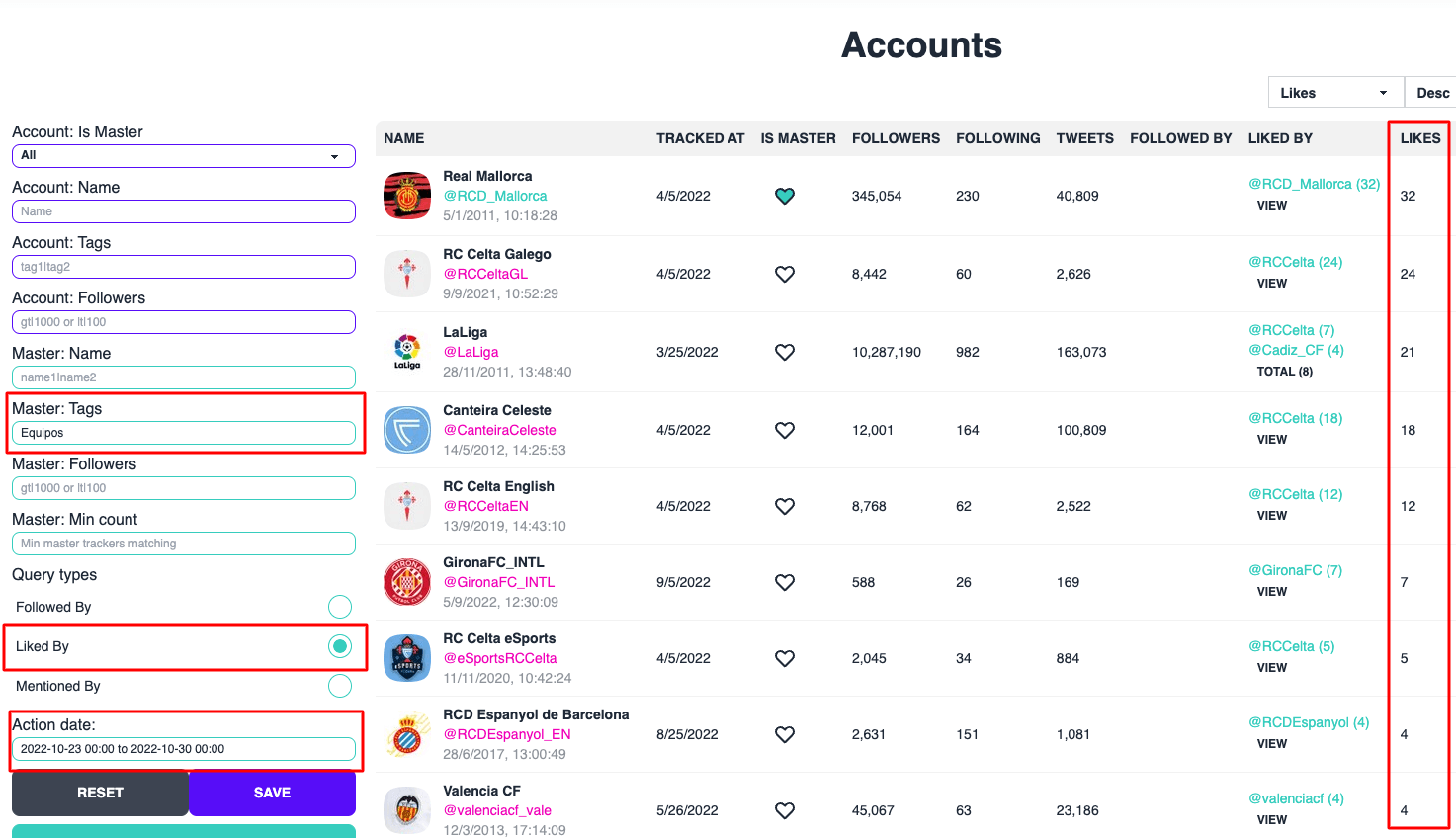Click the Canteira Celeste profile icon
Image resolution: width=1456 pixels, height=838 pixels.
[406, 429]
